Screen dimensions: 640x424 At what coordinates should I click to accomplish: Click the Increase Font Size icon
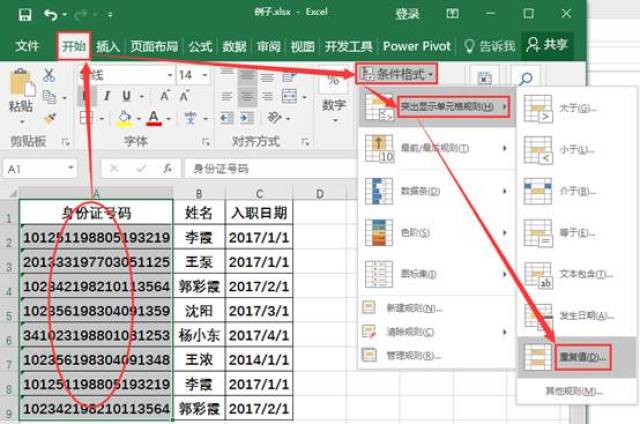click(x=165, y=96)
